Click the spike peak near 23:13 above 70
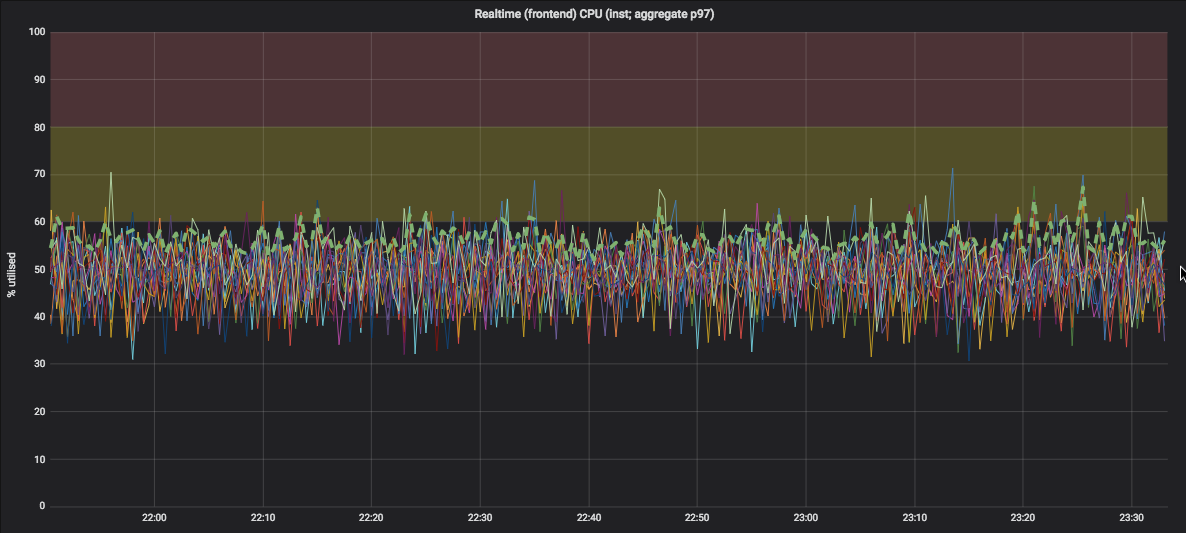This screenshot has height=533, width=1186. click(x=952, y=169)
